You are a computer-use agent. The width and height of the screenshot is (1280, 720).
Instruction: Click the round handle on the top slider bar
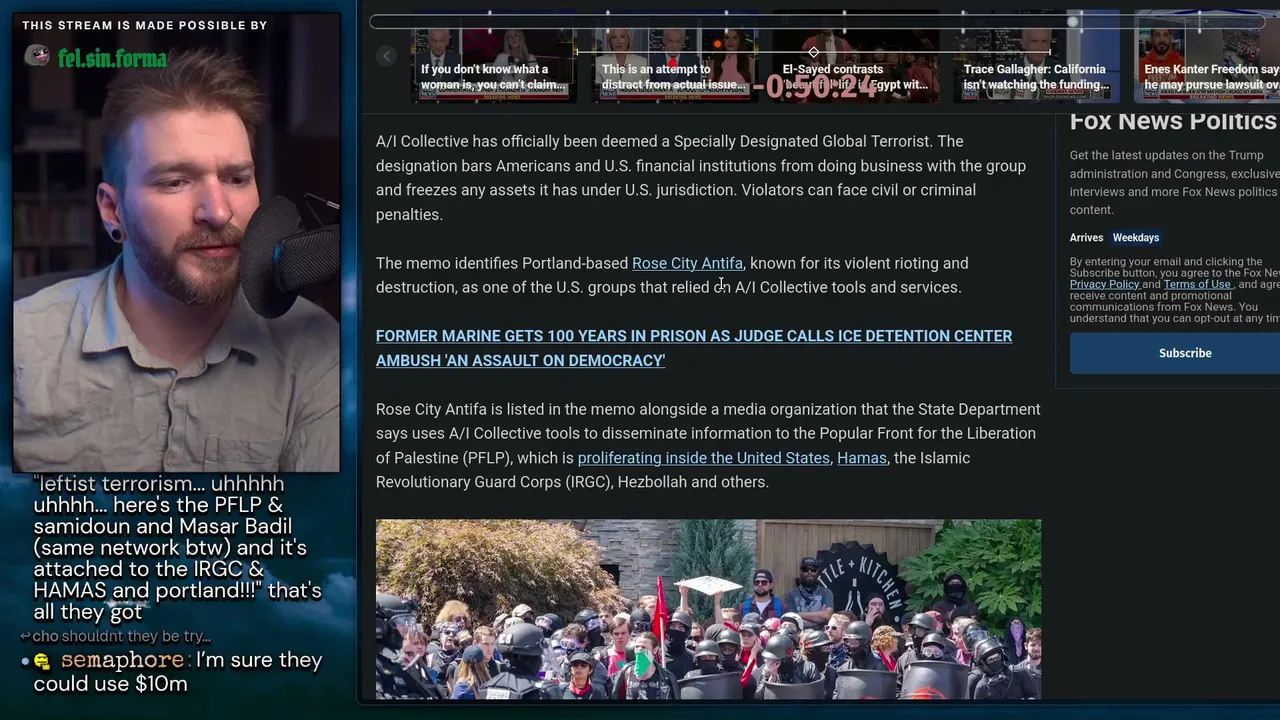click(x=1073, y=21)
